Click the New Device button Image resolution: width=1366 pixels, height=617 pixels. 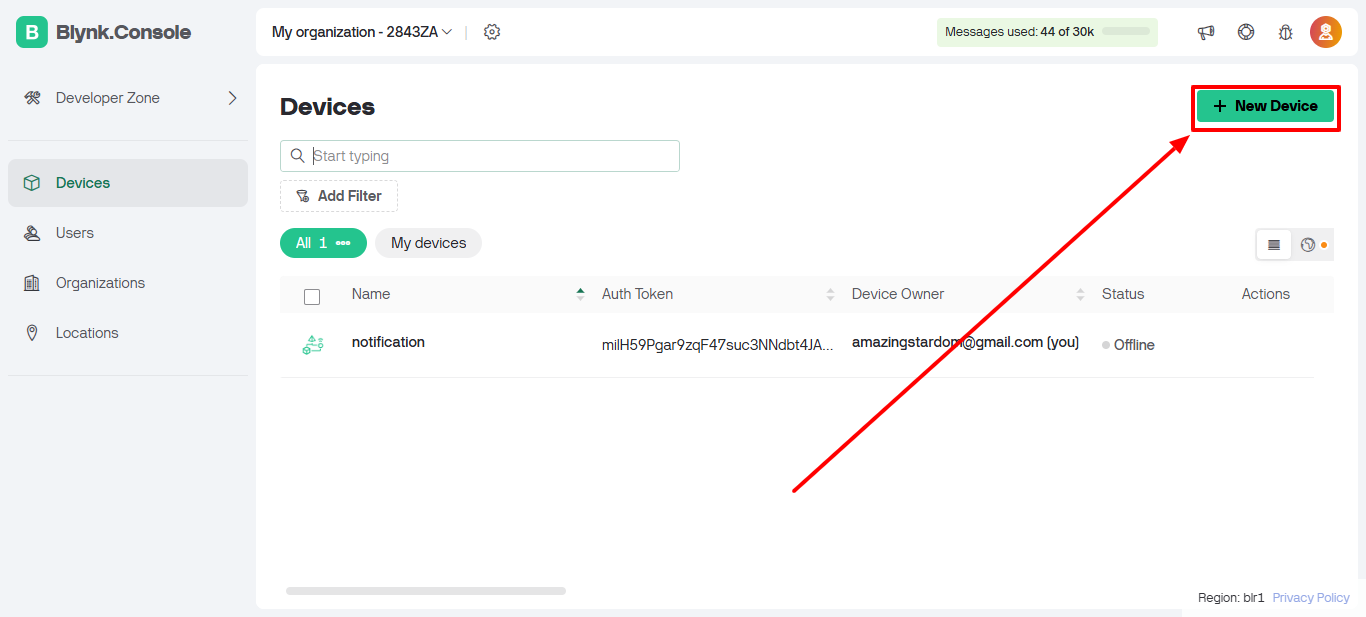(1265, 106)
